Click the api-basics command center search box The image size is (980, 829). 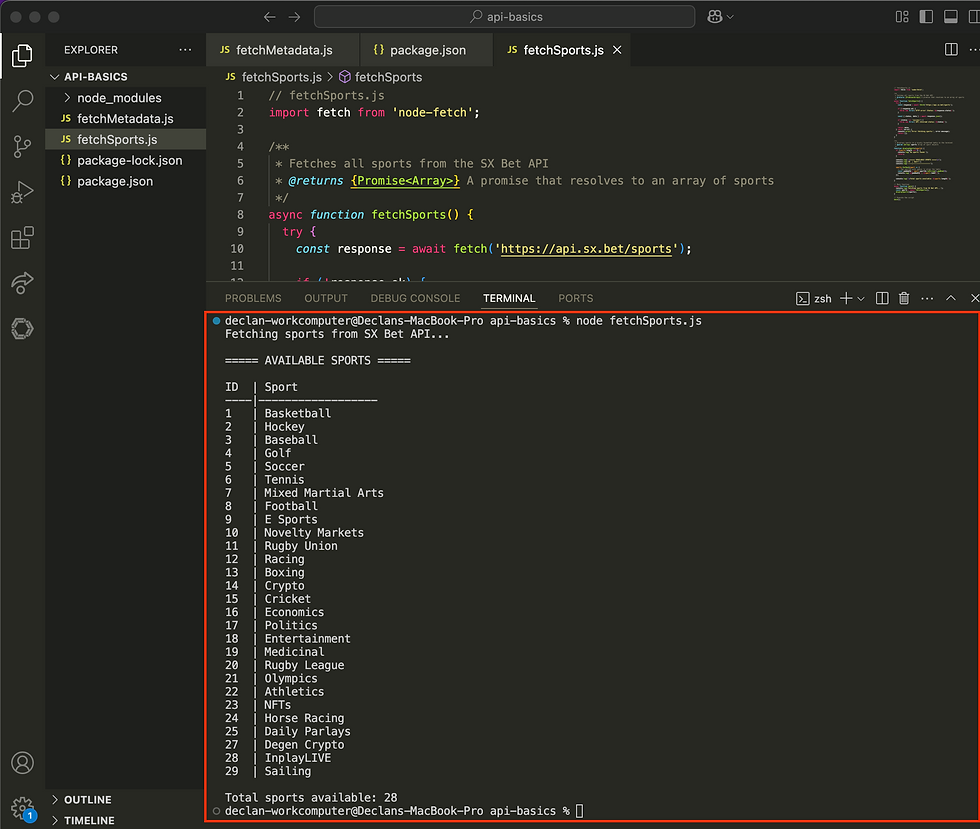(504, 17)
